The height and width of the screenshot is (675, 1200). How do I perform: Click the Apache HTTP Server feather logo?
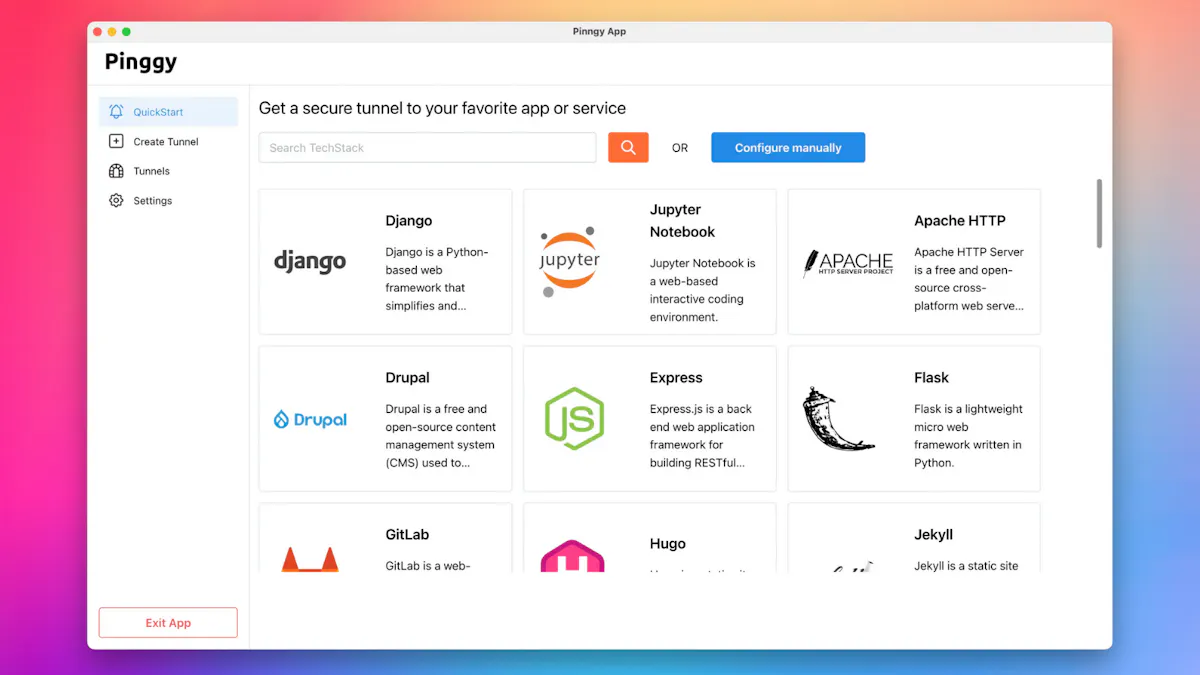click(849, 263)
